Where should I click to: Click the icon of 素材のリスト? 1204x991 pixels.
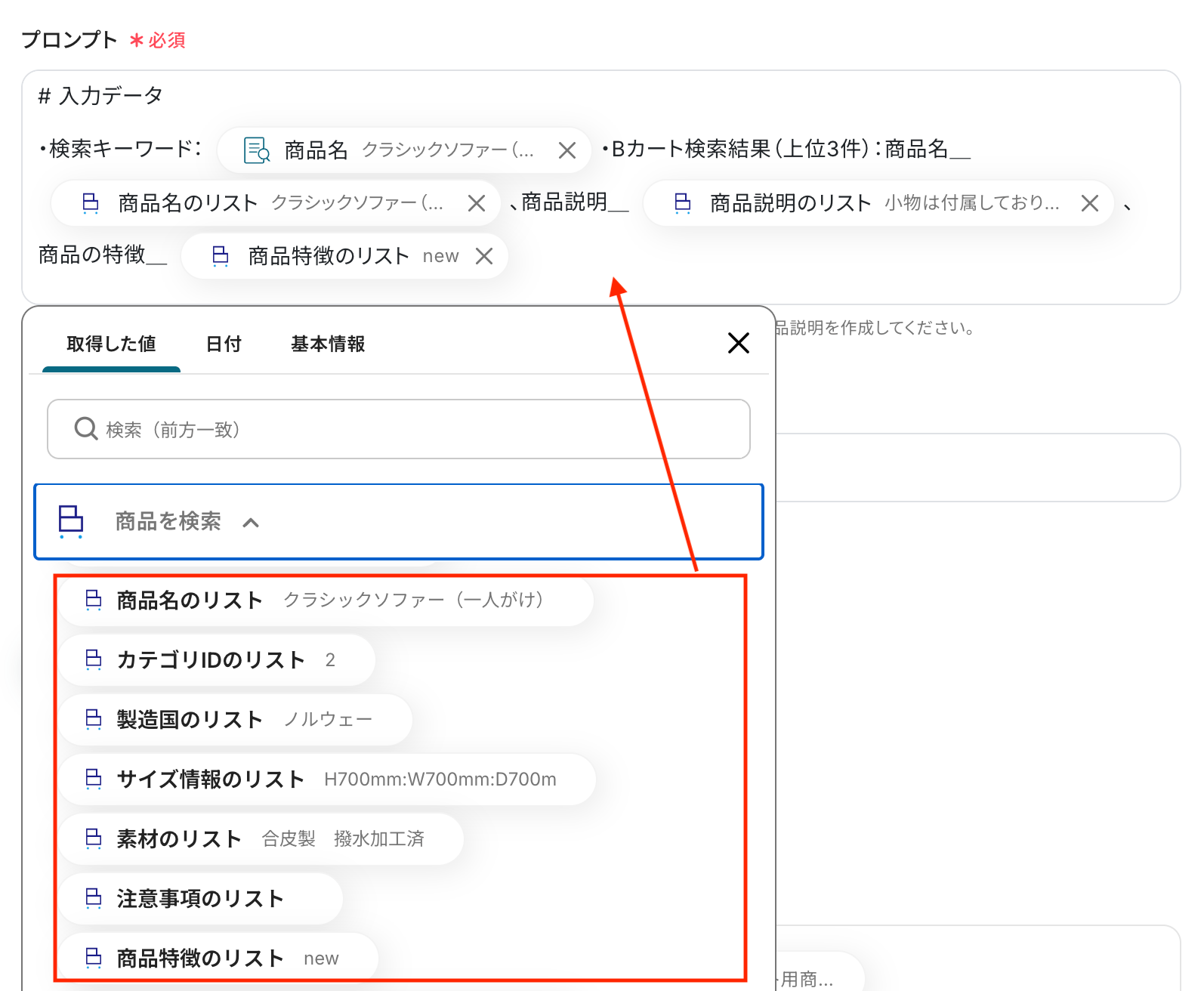pyautogui.click(x=94, y=839)
